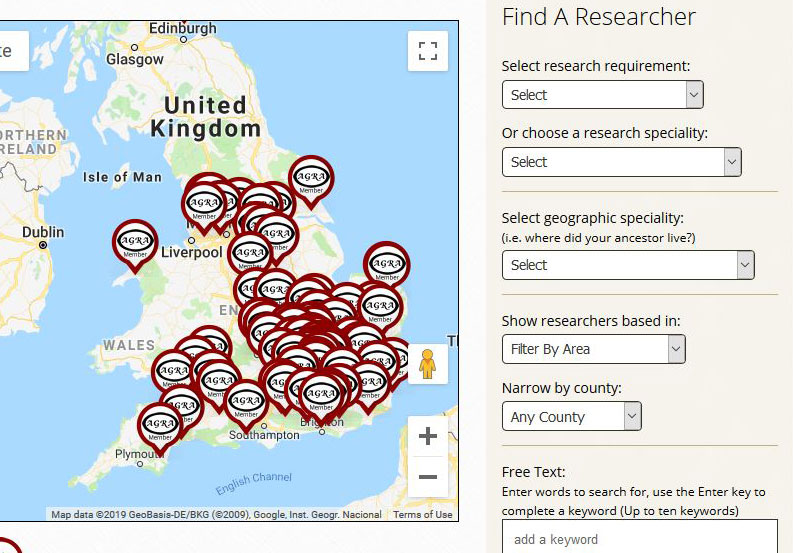This screenshot has height=553, width=793.
Task: Click the Isle of Man map label
Action: (x=122, y=177)
